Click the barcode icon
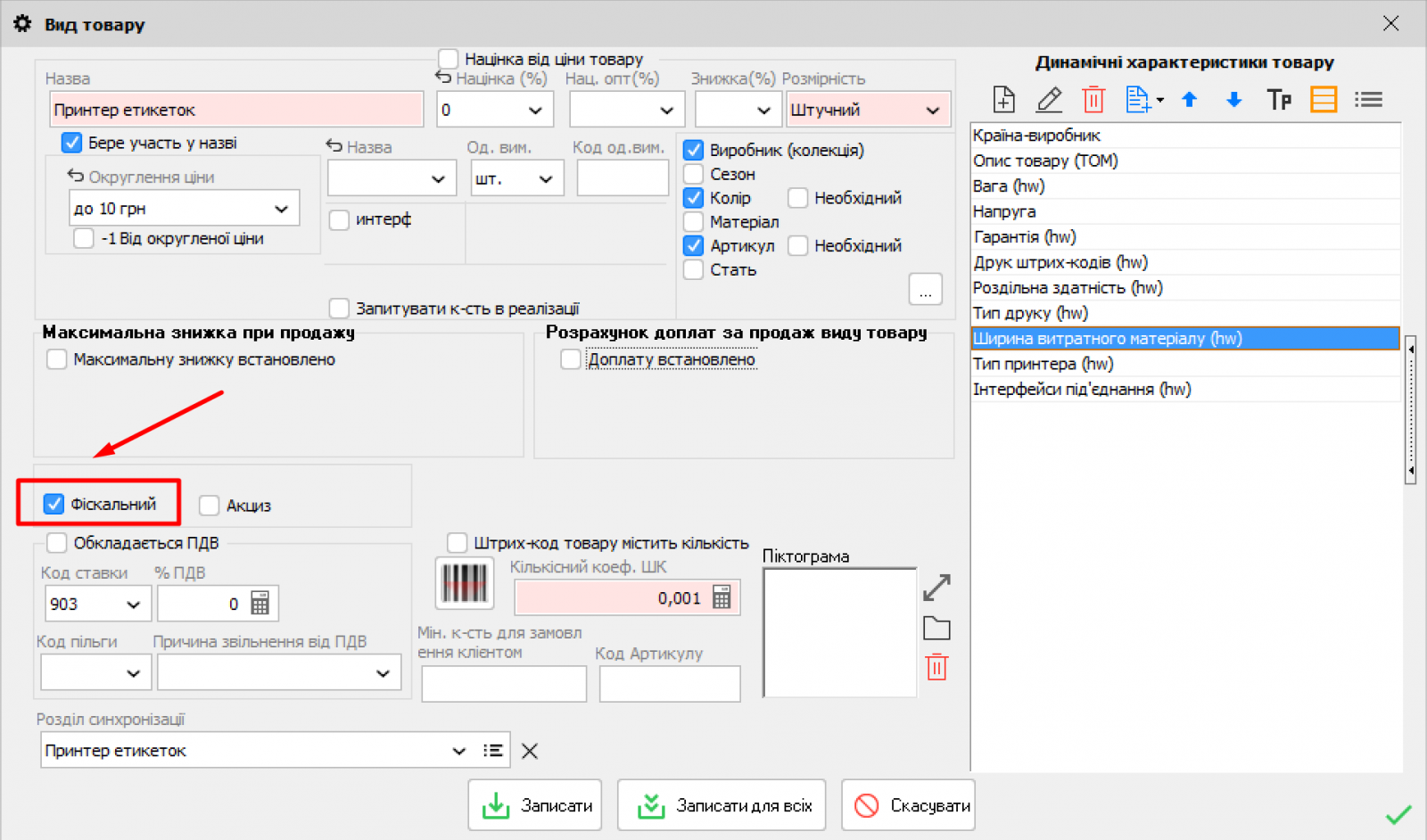The width and height of the screenshot is (1427, 840). [x=464, y=585]
